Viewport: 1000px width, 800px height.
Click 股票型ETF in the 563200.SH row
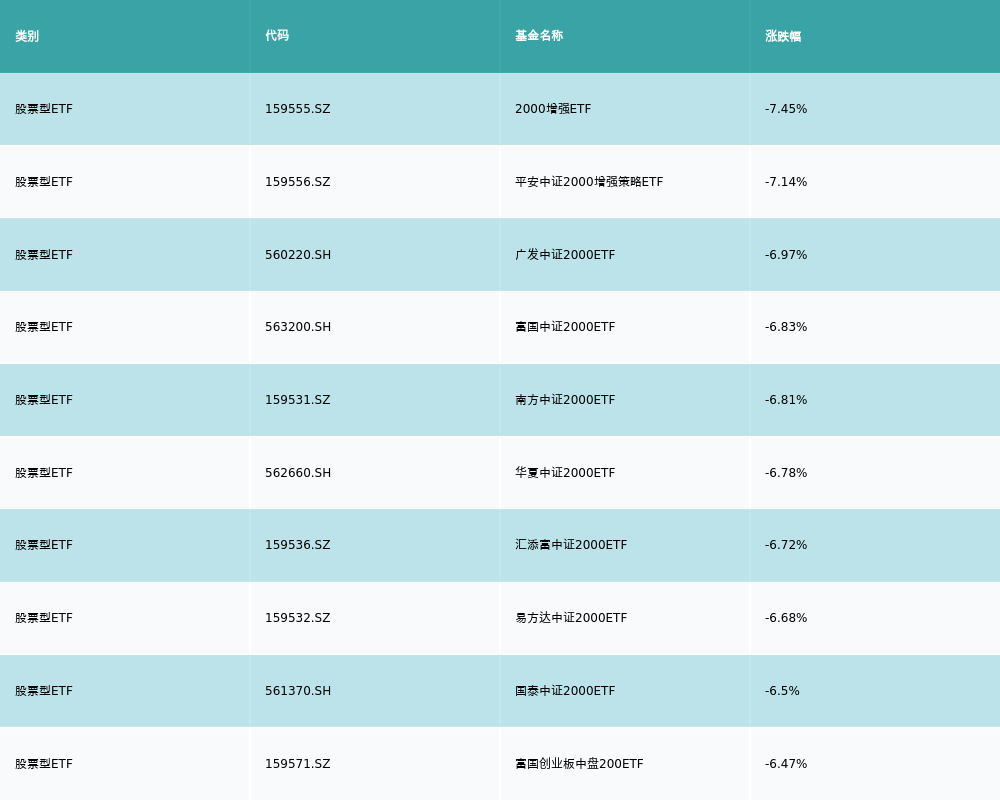coord(44,327)
